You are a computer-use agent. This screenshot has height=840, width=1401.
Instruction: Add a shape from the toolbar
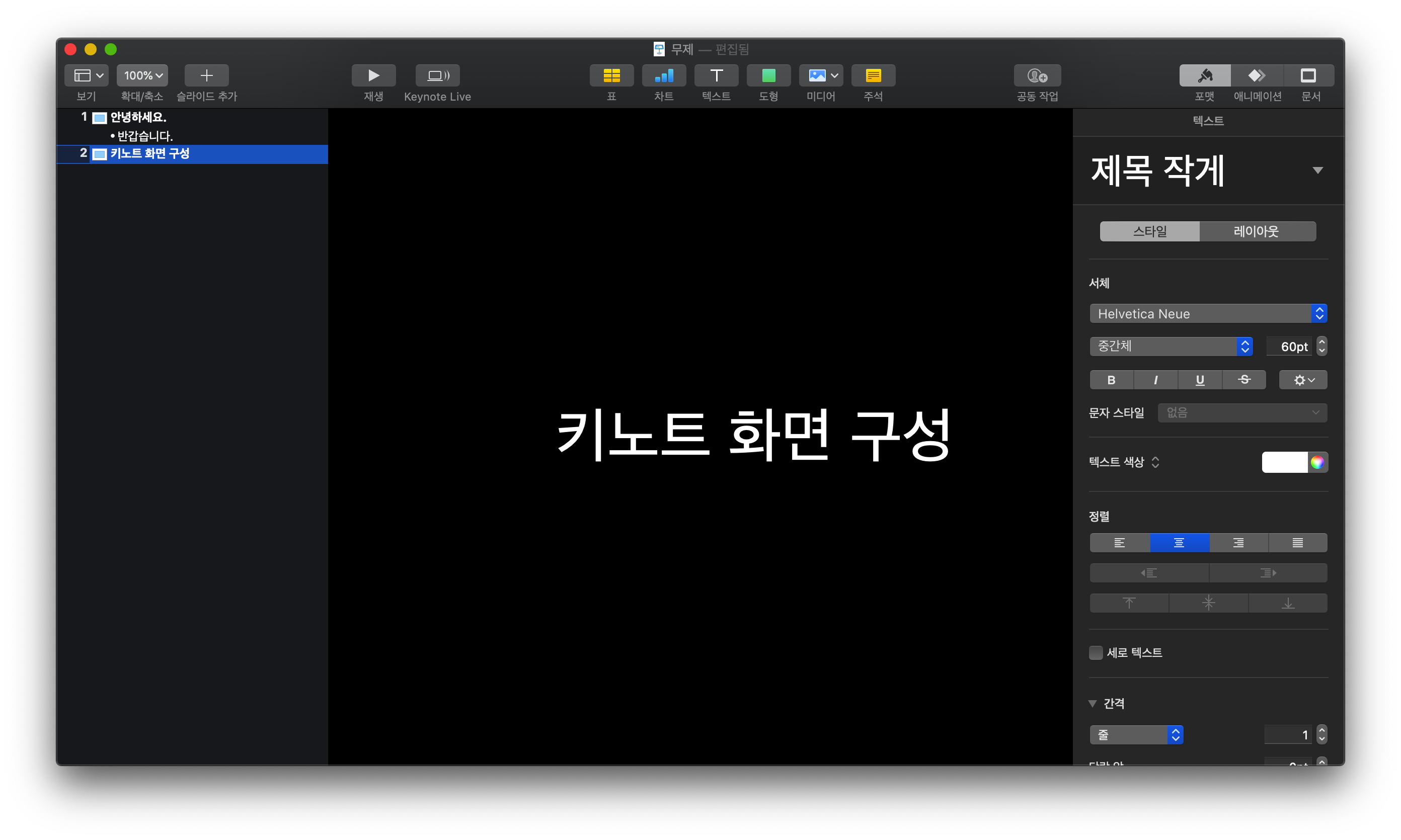click(768, 75)
